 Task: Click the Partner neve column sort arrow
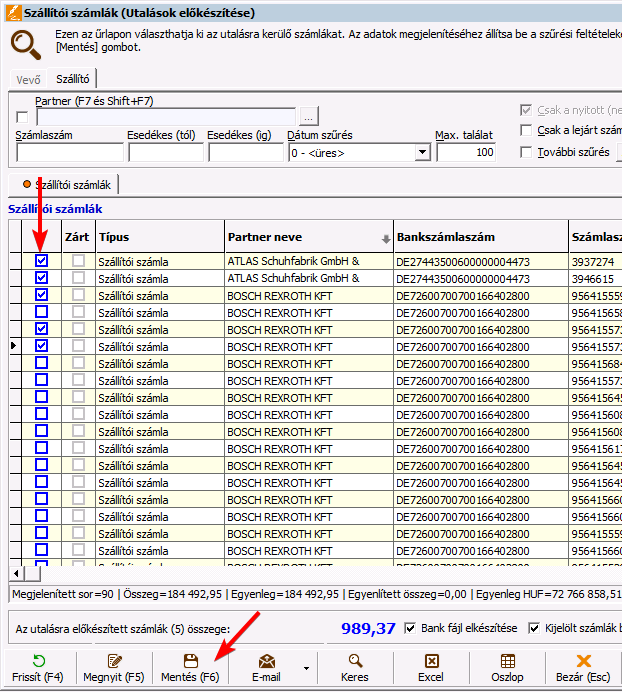(386, 239)
